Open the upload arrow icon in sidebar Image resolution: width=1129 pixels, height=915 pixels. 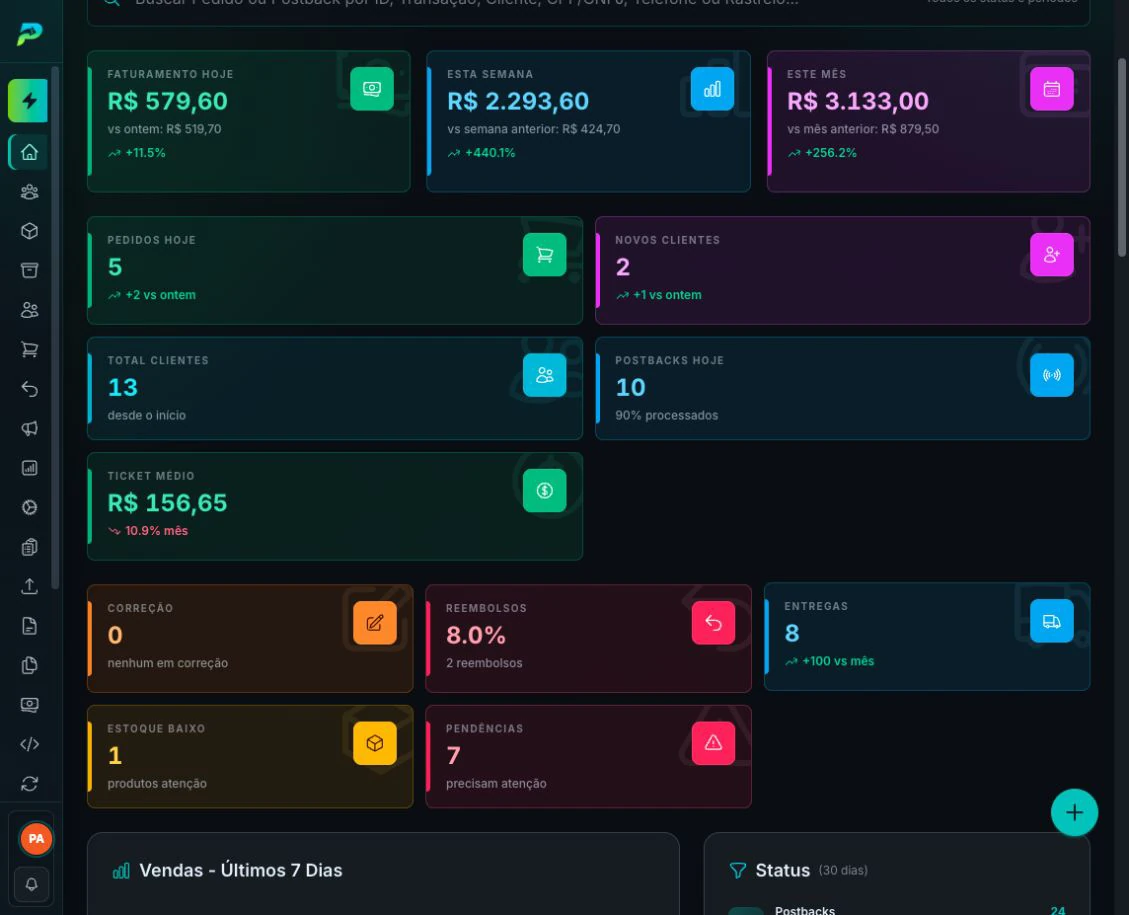[29, 586]
